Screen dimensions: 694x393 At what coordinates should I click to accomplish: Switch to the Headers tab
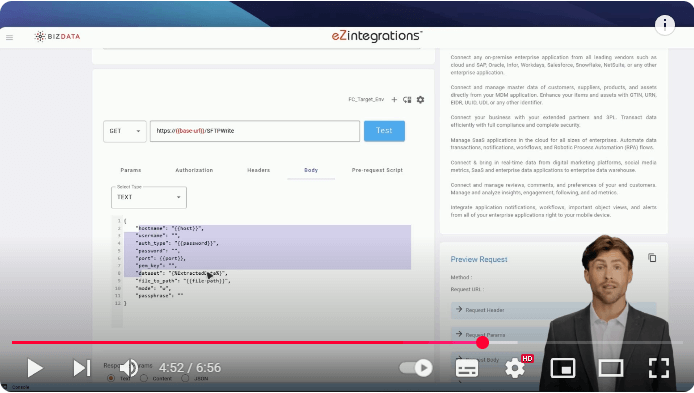click(x=258, y=170)
